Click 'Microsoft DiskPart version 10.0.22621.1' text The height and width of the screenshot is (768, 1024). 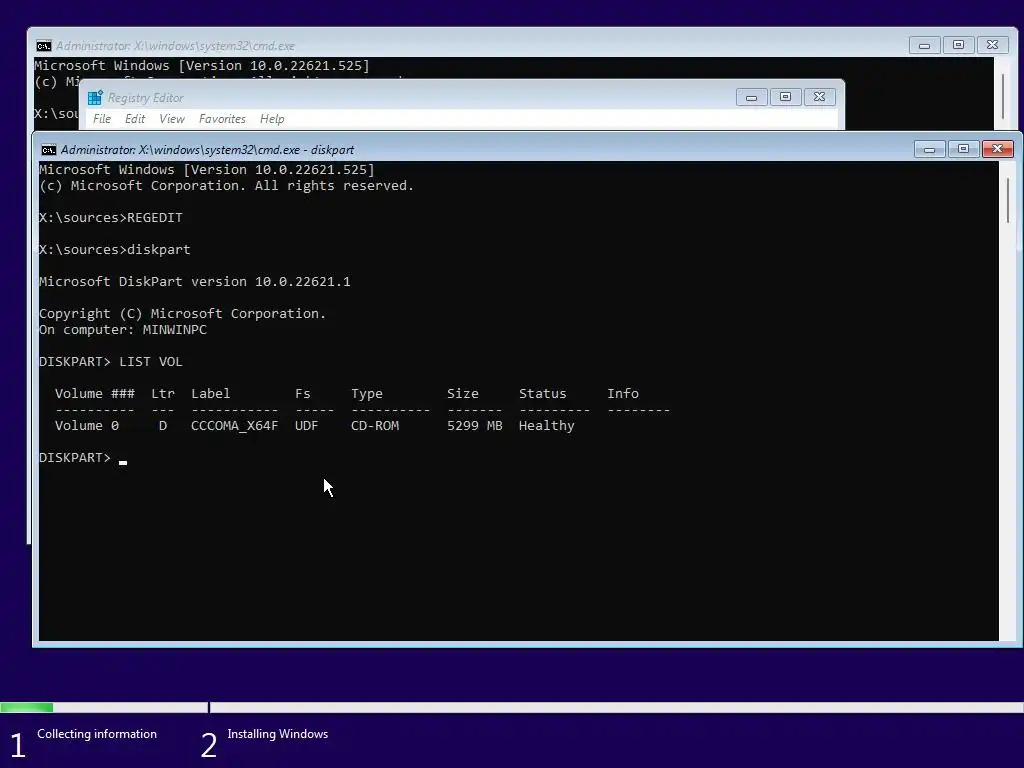[x=195, y=281]
